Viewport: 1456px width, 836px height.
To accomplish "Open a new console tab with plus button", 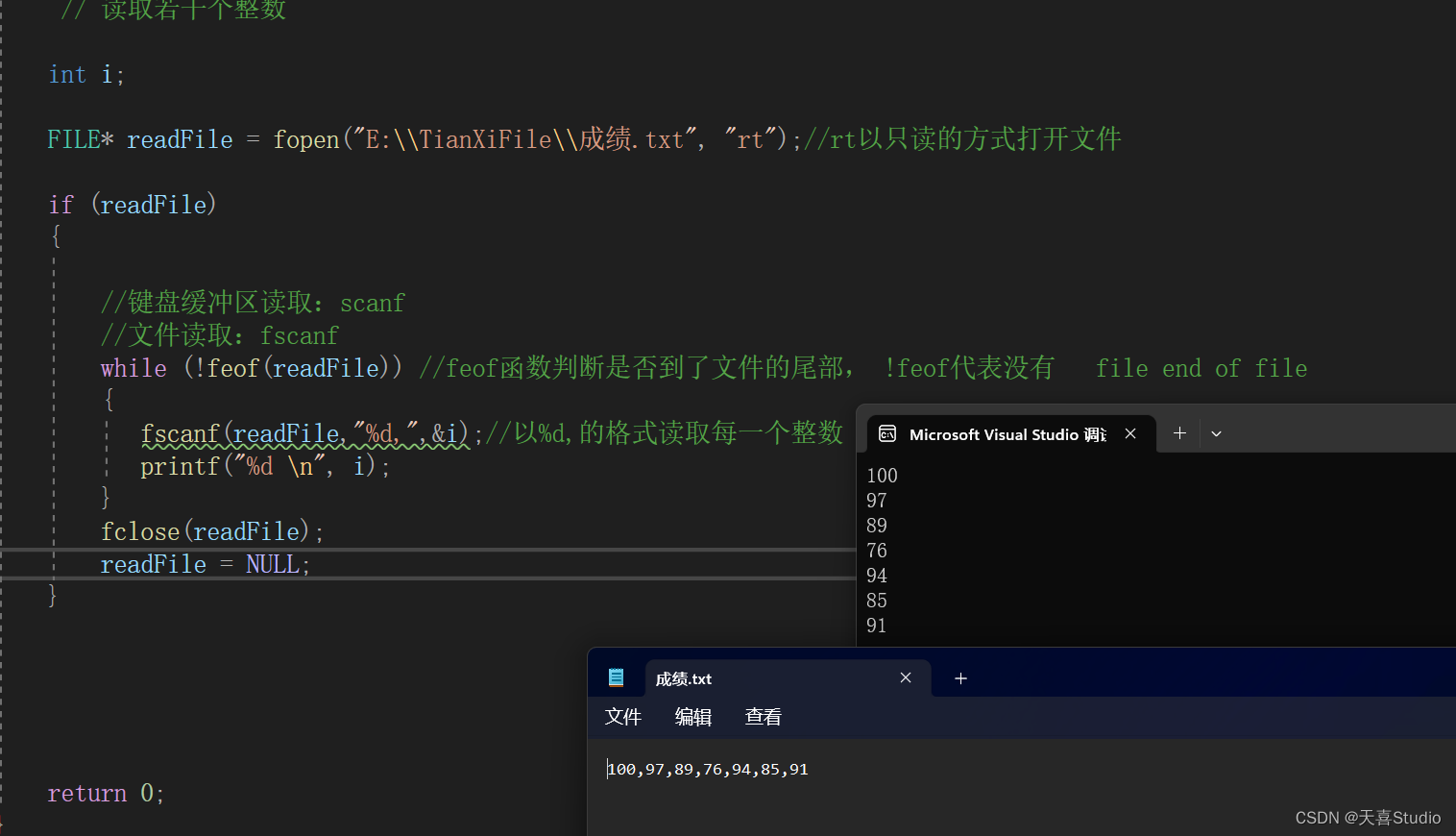I will pyautogui.click(x=1179, y=433).
